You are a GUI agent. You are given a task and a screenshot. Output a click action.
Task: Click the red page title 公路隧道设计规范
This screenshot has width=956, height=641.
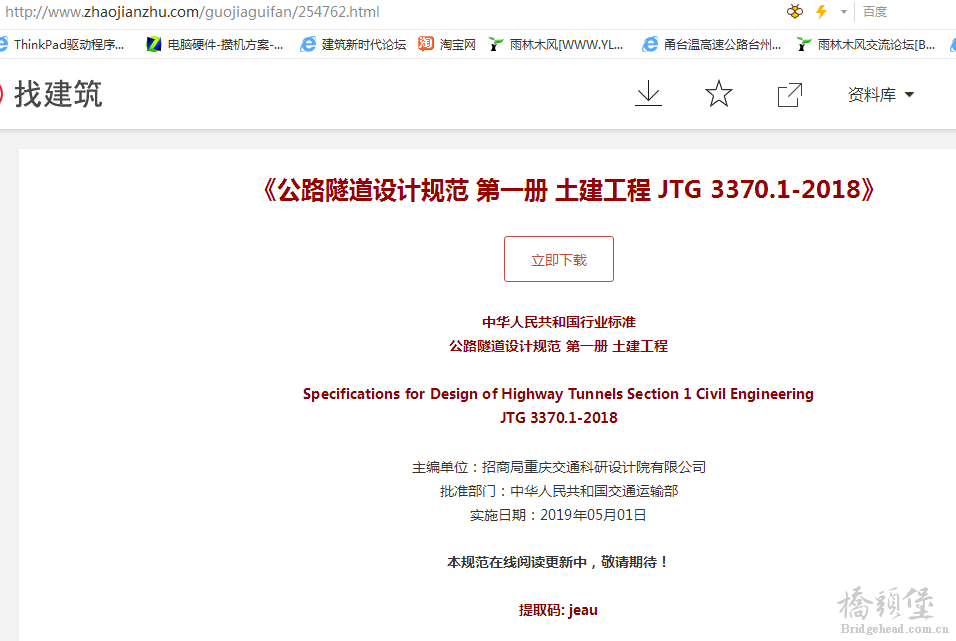[567, 190]
